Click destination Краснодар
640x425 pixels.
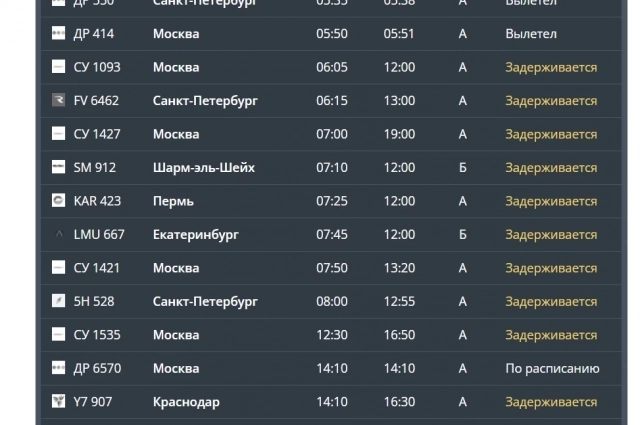pyautogui.click(x=186, y=402)
